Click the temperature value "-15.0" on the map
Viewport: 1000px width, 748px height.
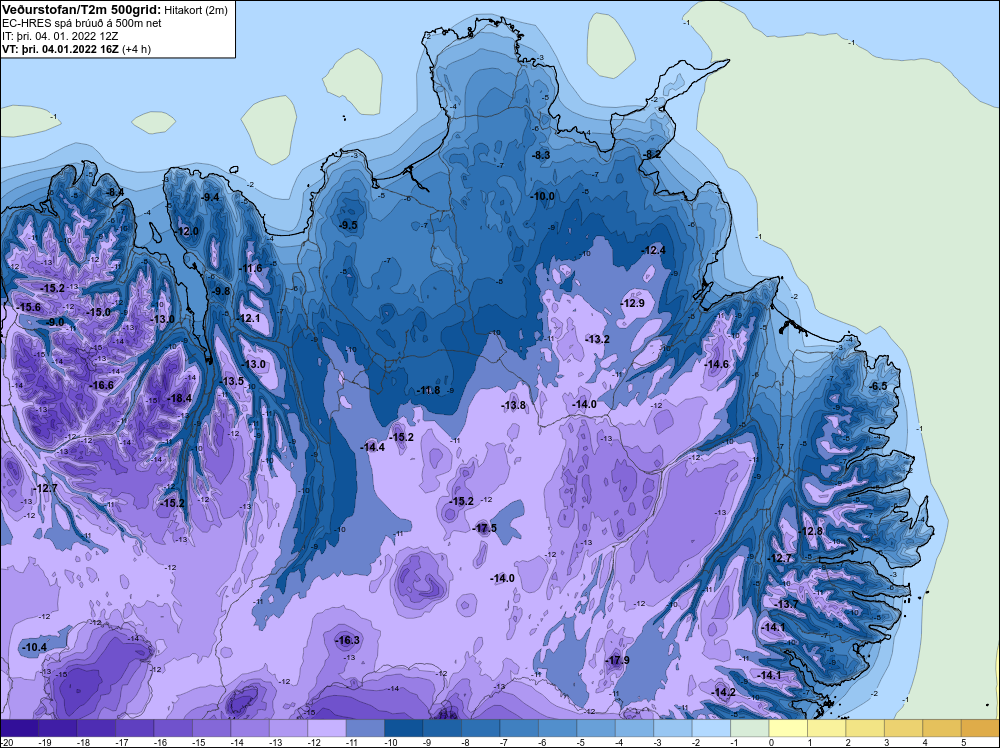(99, 312)
